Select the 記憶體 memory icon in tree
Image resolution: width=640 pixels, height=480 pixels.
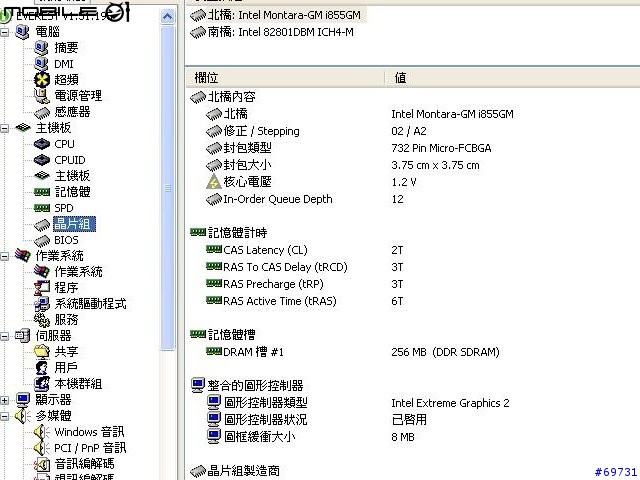click(x=42, y=192)
